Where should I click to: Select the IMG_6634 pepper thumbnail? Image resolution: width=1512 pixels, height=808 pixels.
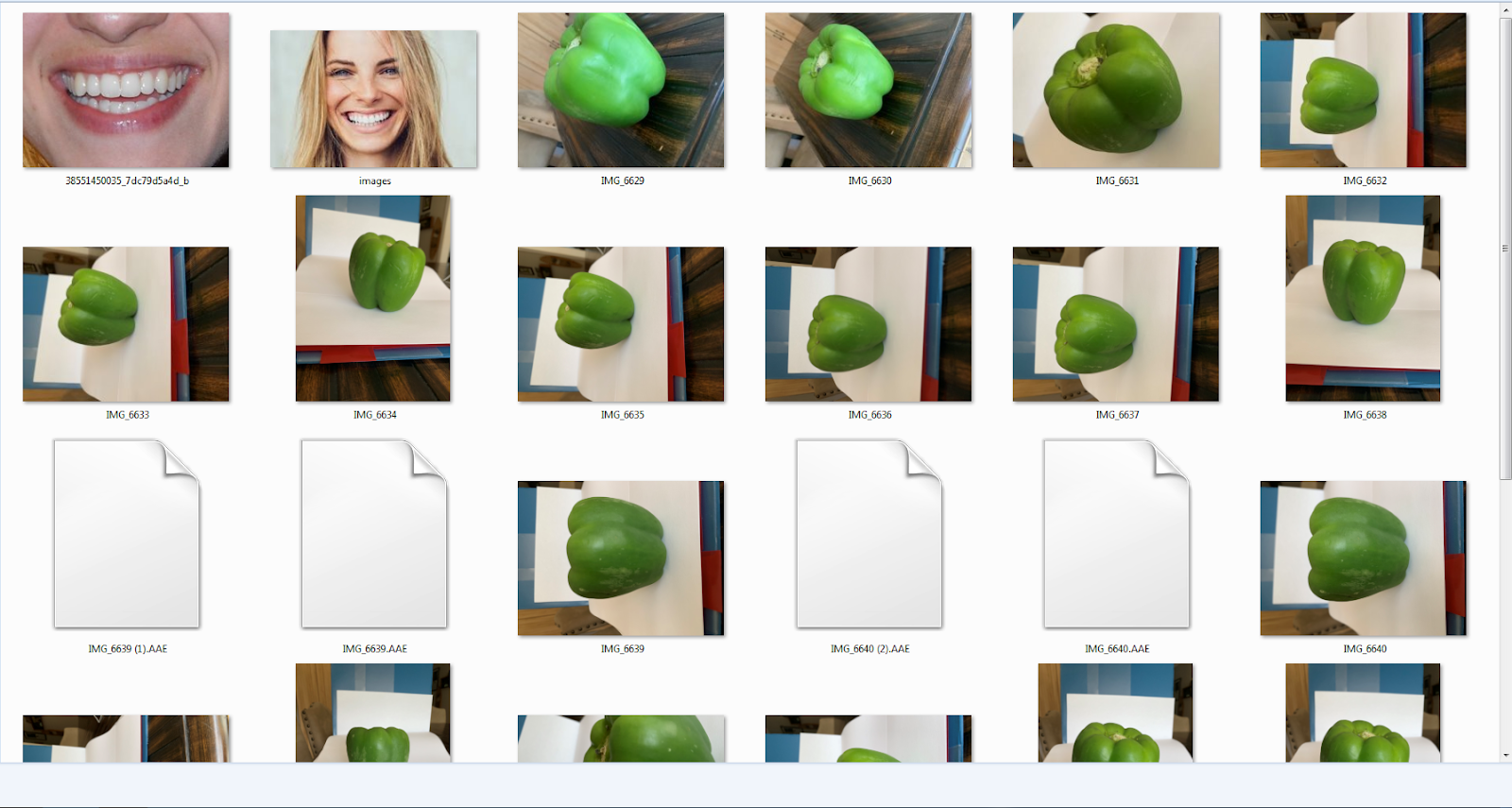tap(373, 299)
